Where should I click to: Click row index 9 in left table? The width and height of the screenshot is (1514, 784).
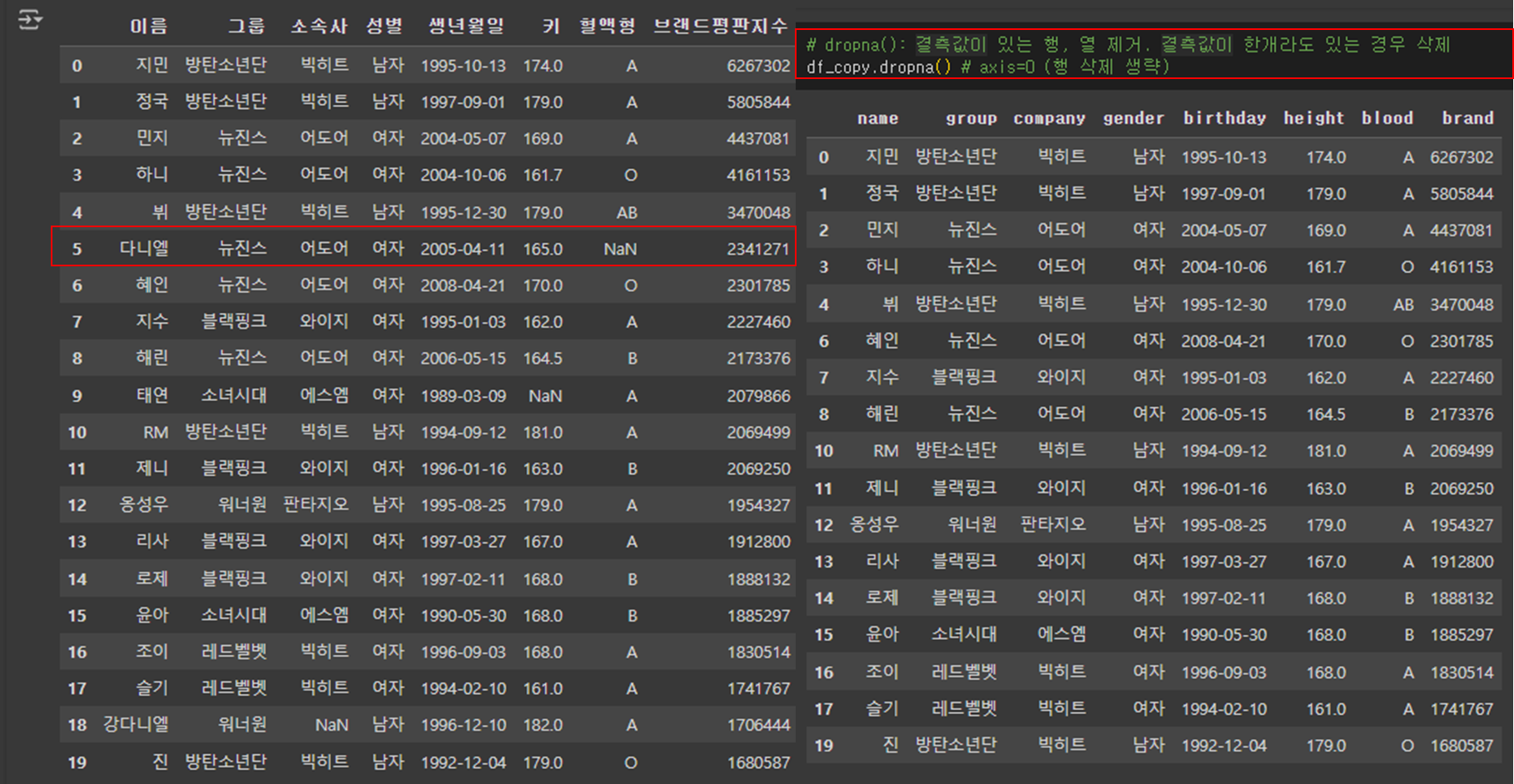(x=77, y=396)
